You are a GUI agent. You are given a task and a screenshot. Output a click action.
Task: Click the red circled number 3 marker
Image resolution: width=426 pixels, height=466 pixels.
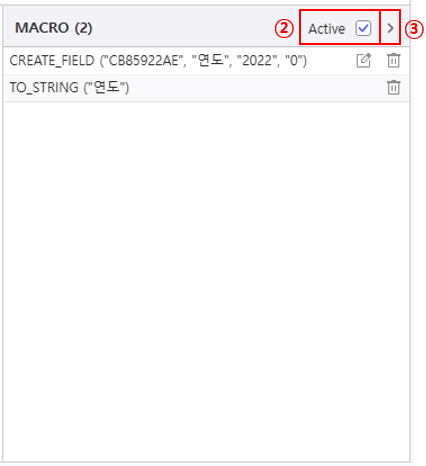tap(414, 29)
